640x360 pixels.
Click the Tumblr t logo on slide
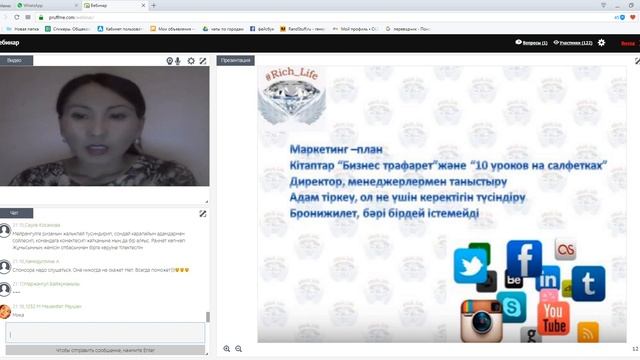(x=588, y=283)
